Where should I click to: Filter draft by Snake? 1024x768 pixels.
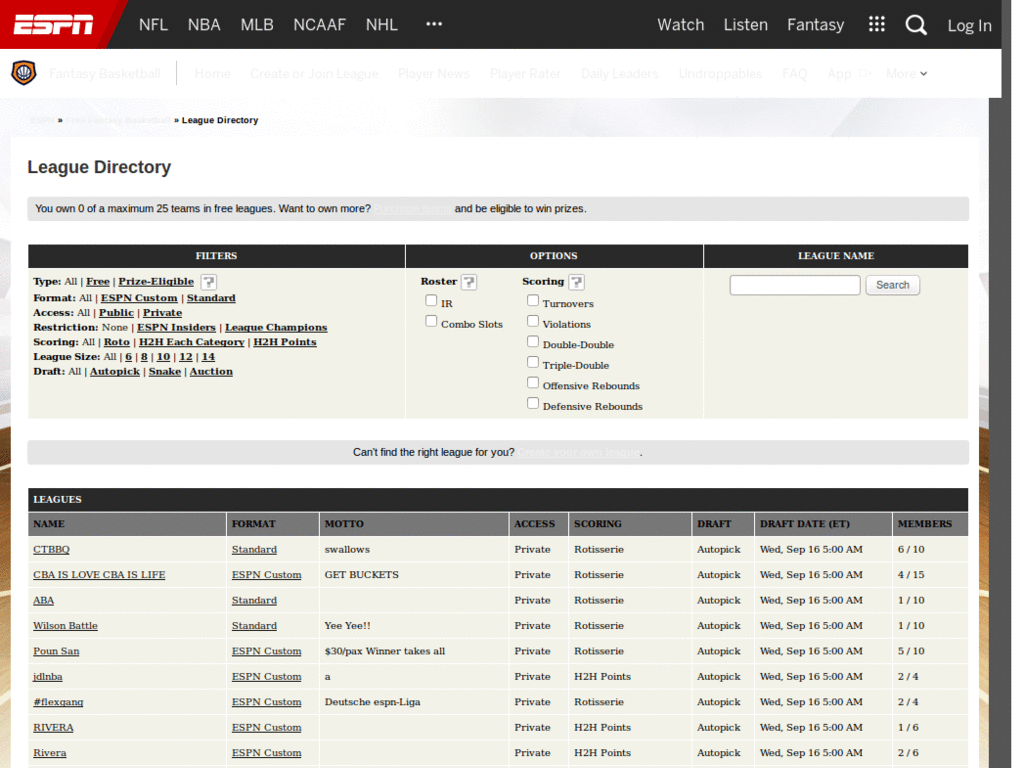point(165,372)
